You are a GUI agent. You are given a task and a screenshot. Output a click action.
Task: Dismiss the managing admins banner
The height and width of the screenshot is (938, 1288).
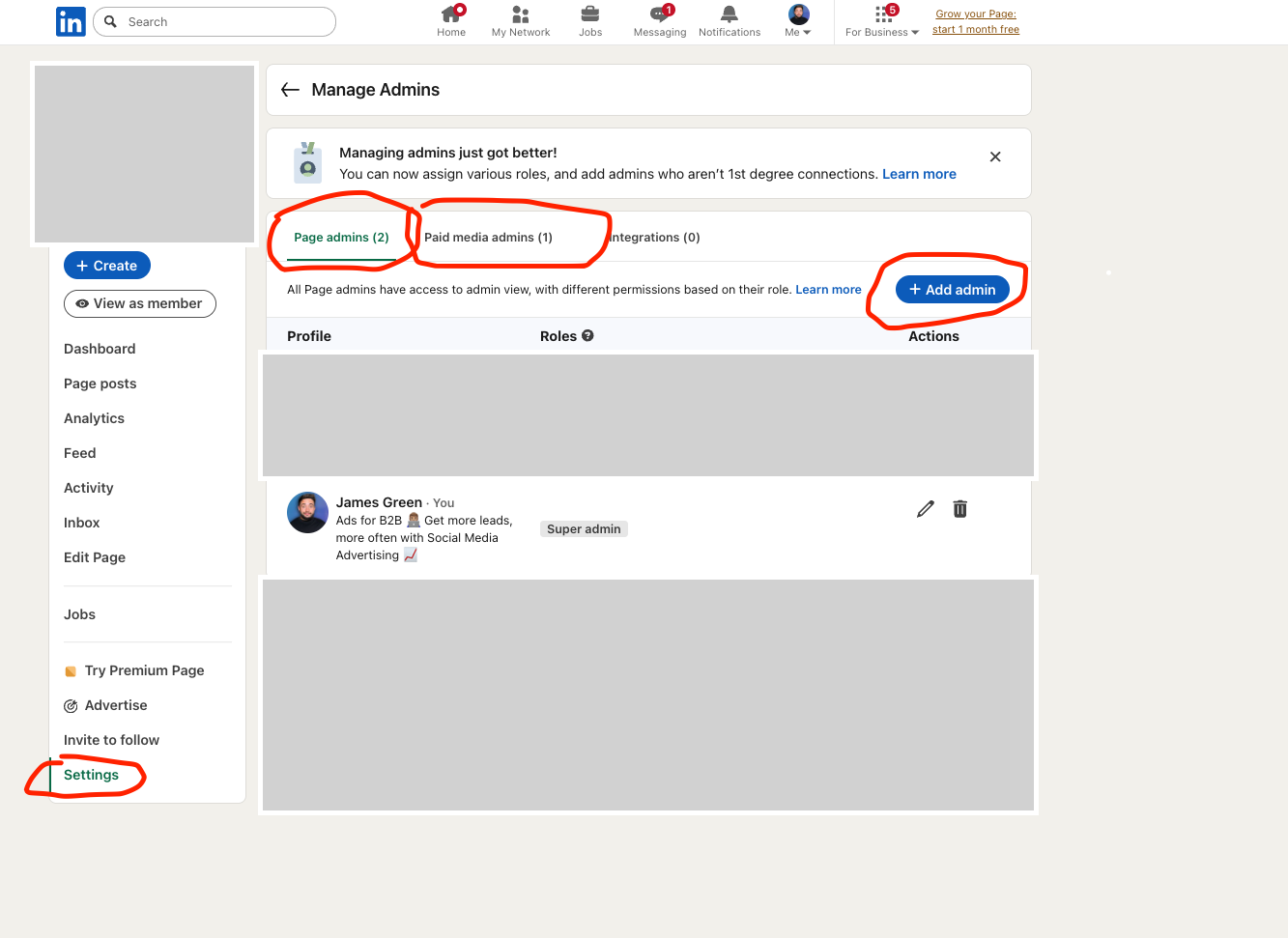[x=995, y=156]
